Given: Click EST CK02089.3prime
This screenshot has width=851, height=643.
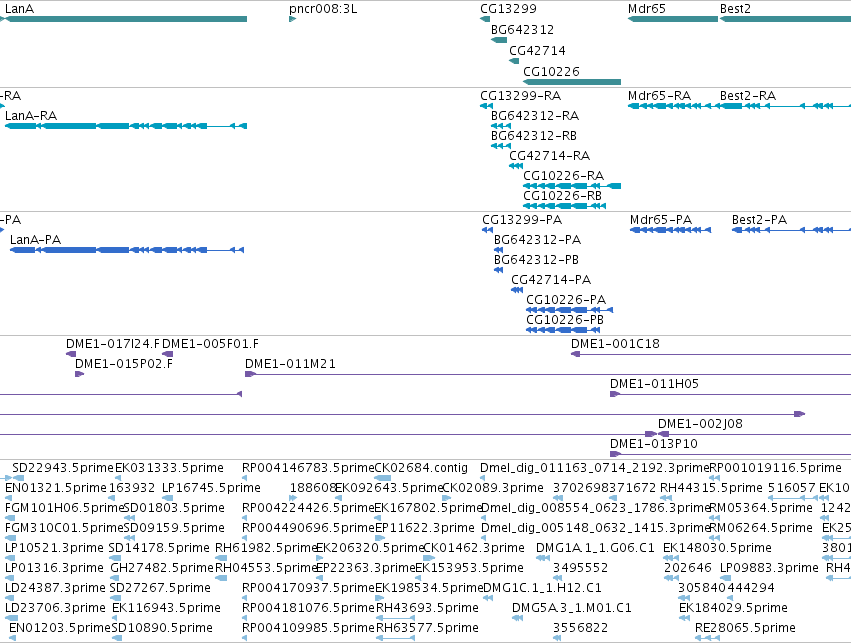Looking at the screenshot, I should 493,488.
